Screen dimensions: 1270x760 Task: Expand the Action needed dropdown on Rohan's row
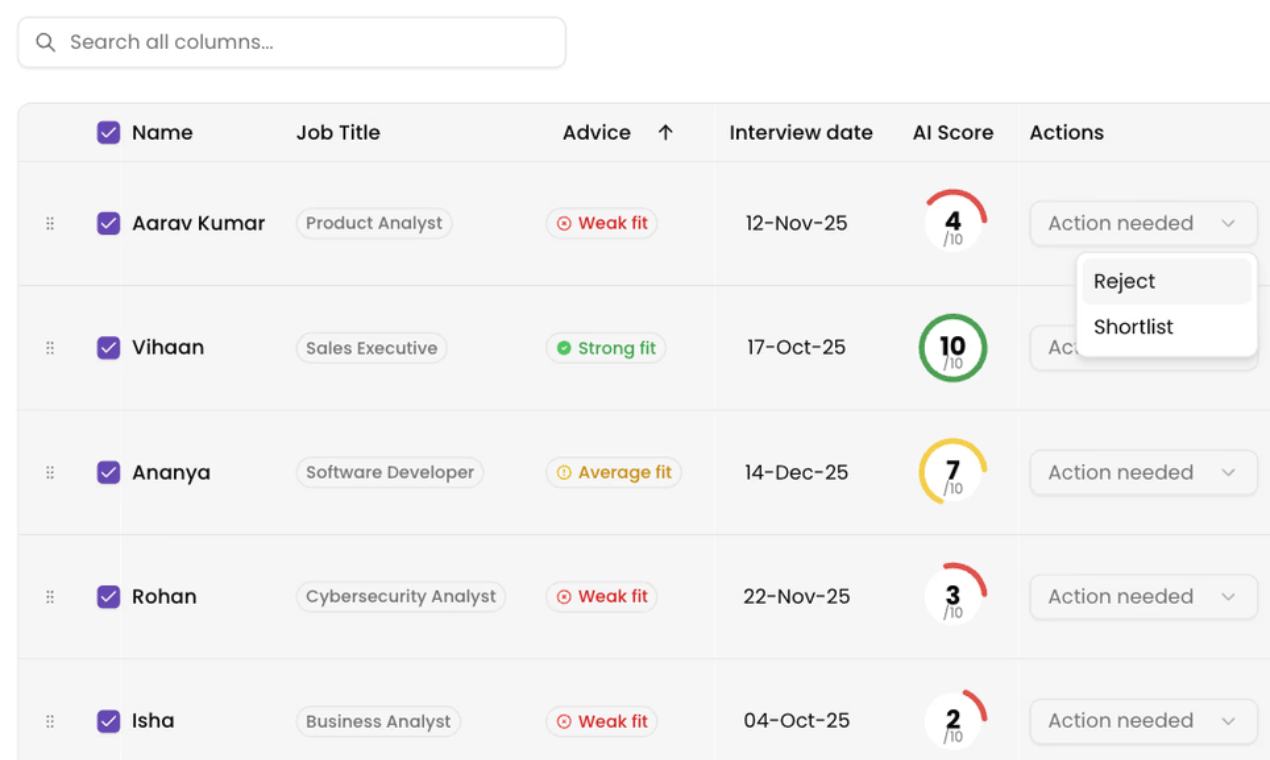point(1143,596)
